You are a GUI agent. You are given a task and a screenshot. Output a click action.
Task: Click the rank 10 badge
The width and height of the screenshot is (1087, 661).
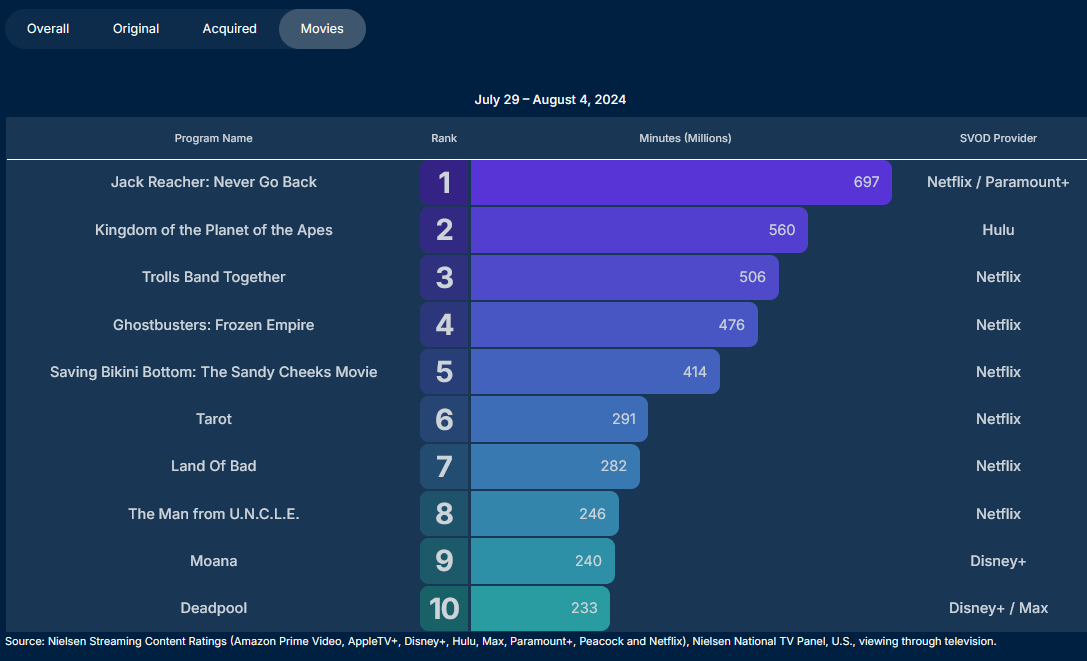tap(445, 608)
